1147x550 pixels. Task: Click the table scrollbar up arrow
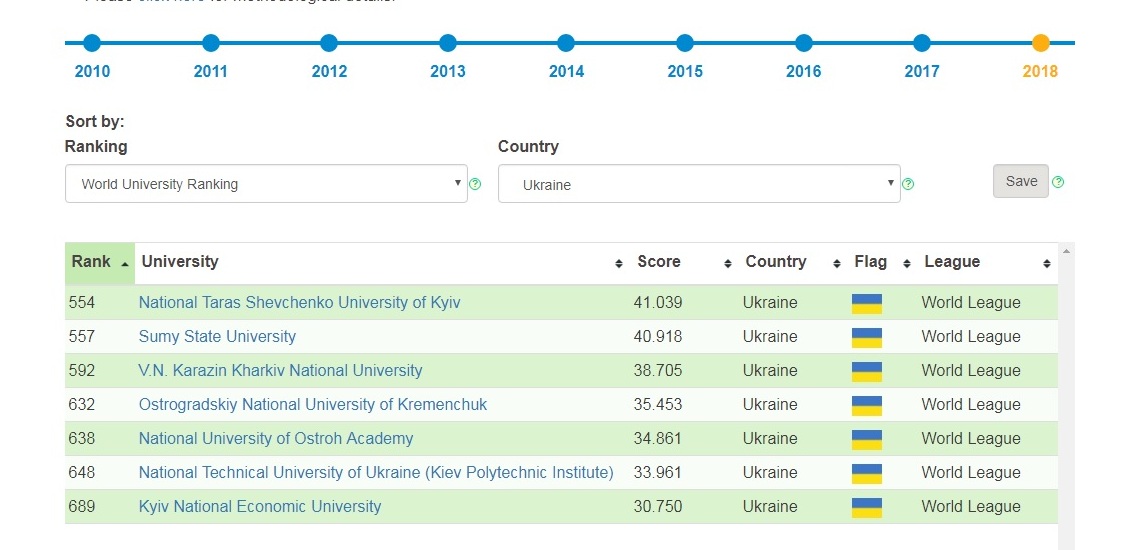(1066, 251)
